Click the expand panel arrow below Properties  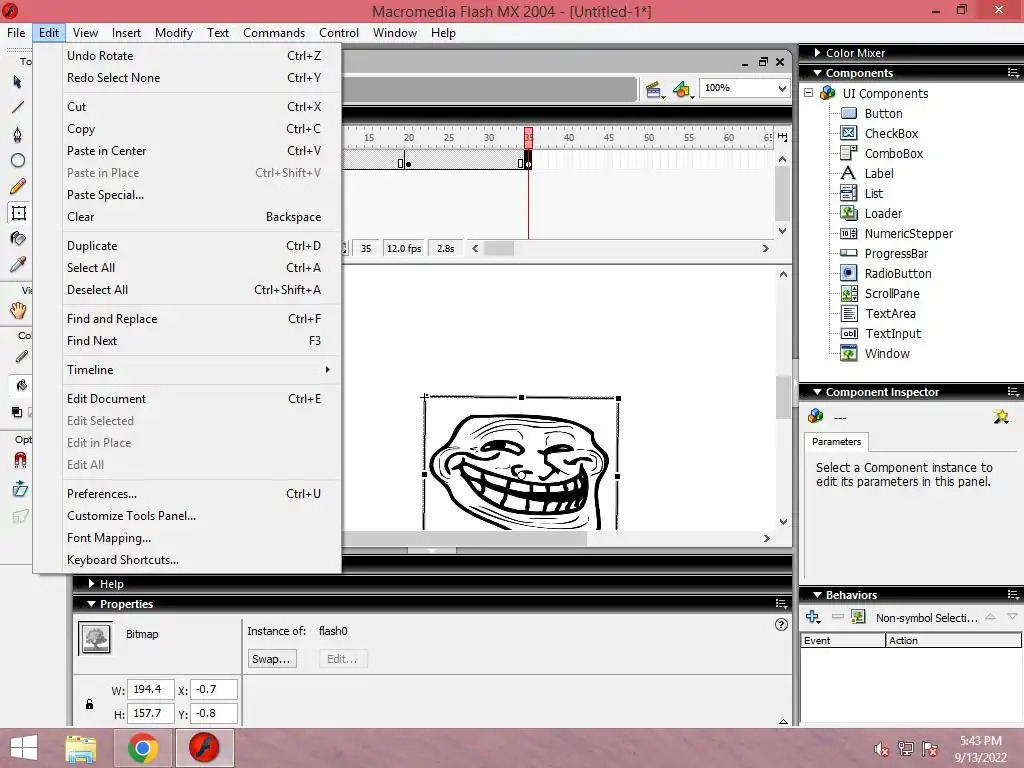point(783,722)
